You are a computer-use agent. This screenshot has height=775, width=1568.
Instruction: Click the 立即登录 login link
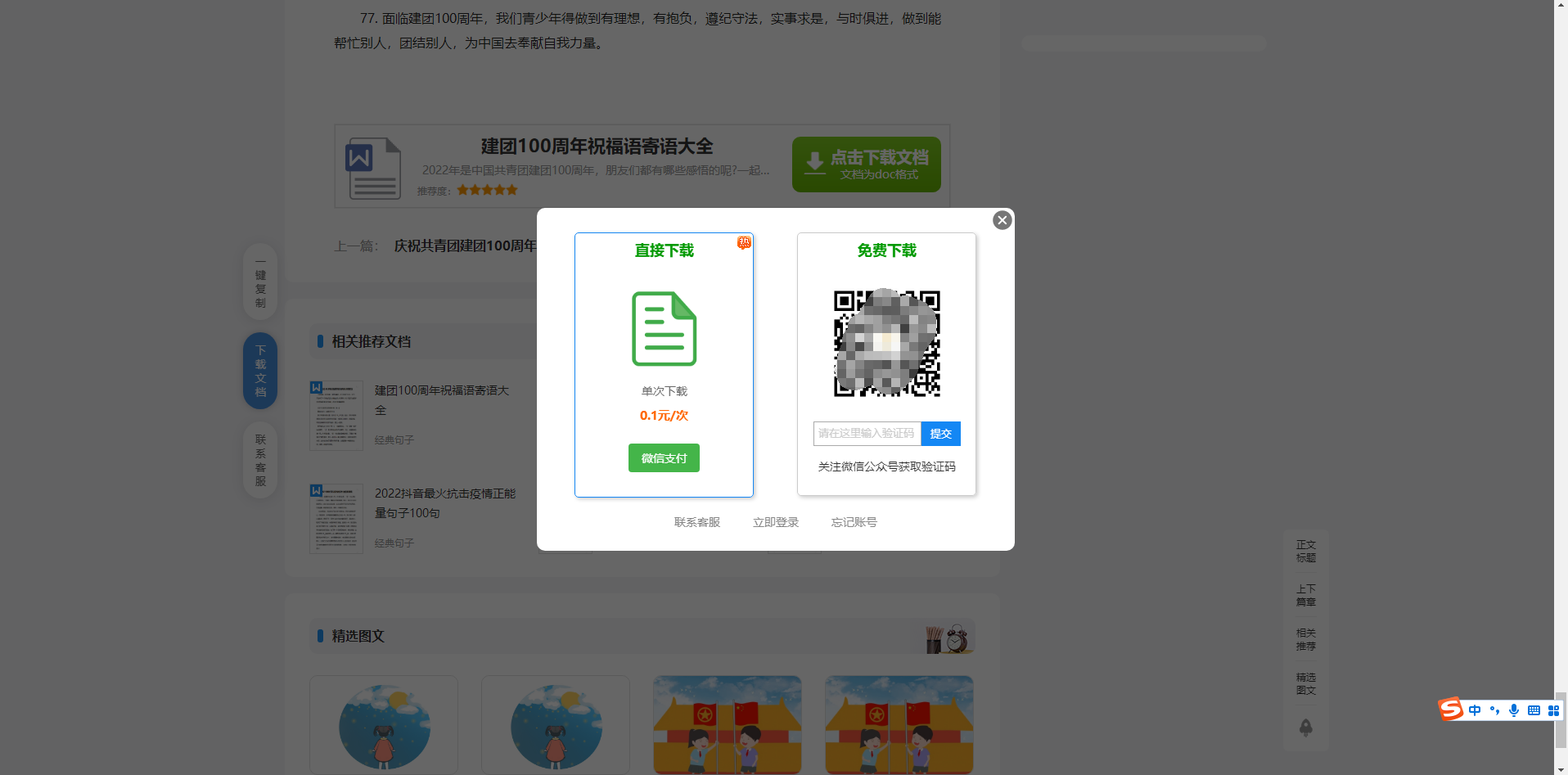click(775, 522)
